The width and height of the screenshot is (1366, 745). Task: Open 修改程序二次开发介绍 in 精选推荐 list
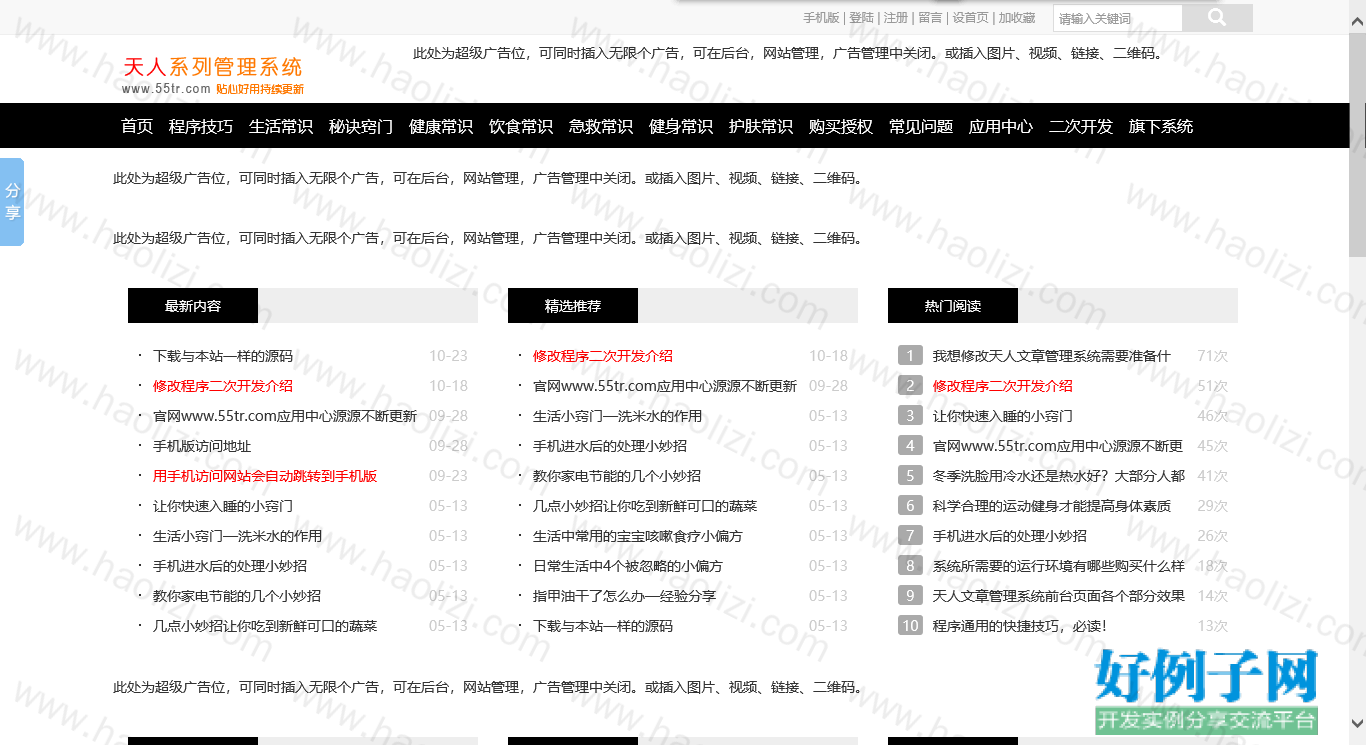[603, 356]
